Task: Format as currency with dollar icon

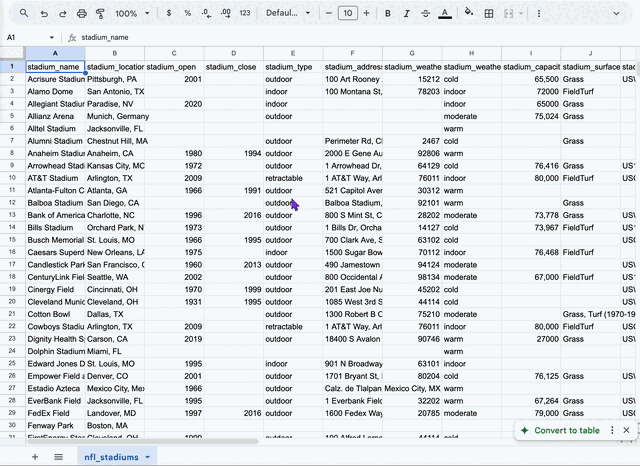Action: click(169, 13)
